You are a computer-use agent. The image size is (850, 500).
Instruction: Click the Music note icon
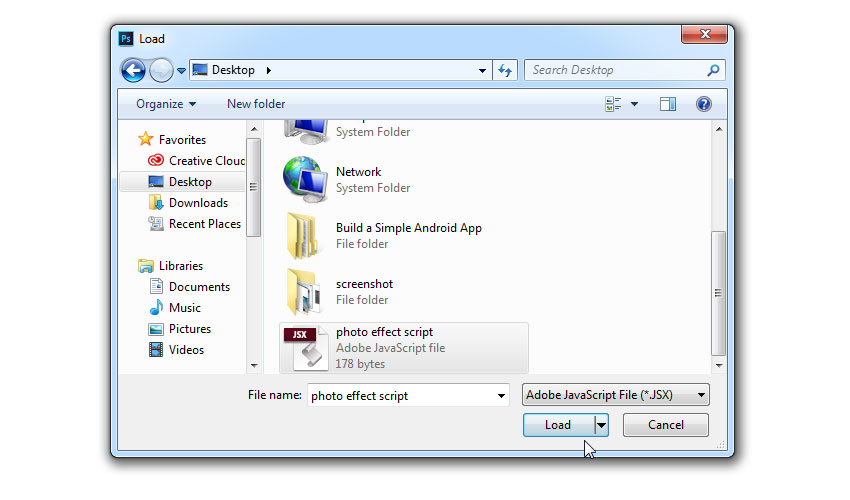156,307
